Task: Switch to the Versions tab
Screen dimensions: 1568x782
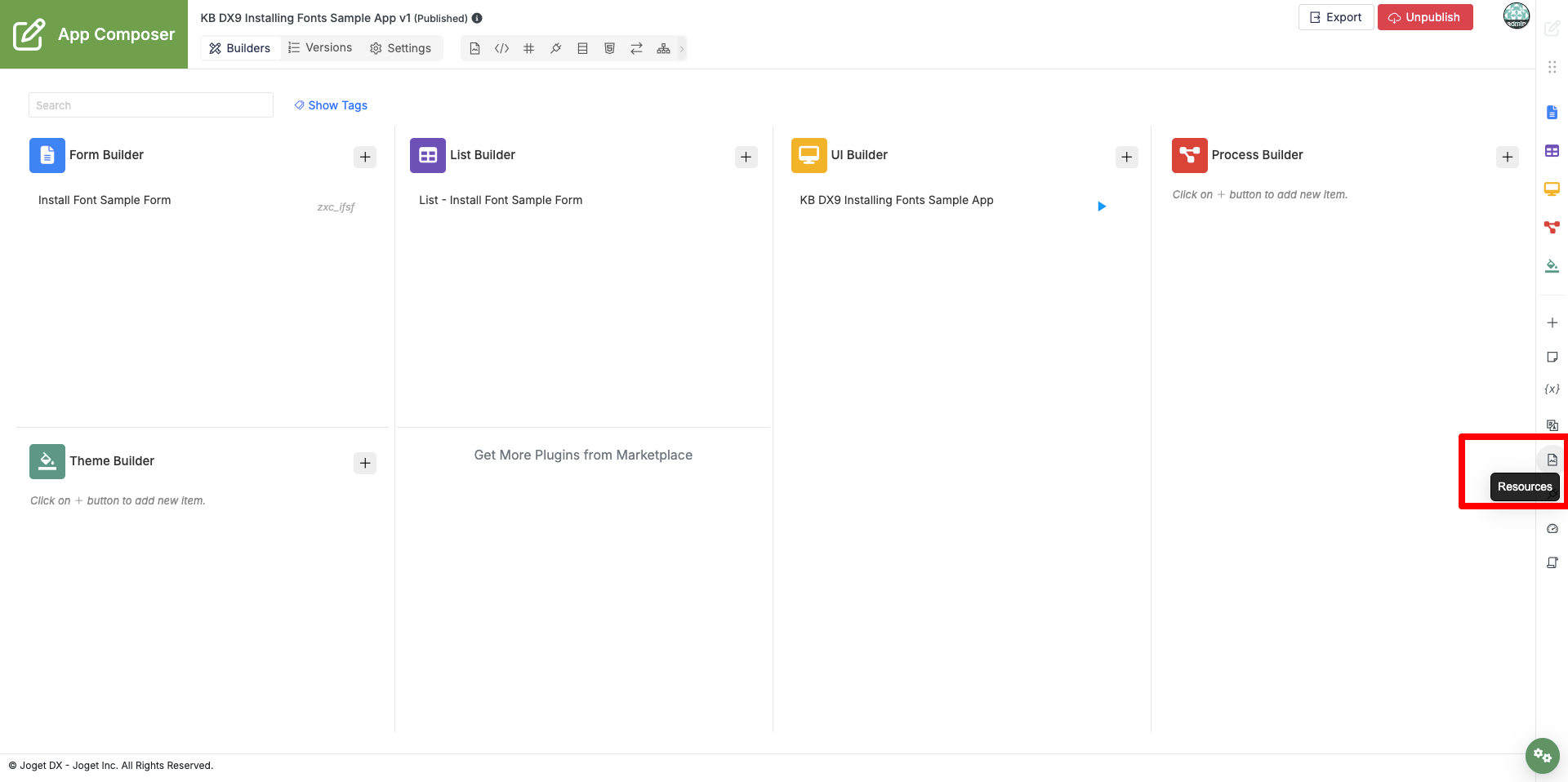Action: click(x=320, y=48)
